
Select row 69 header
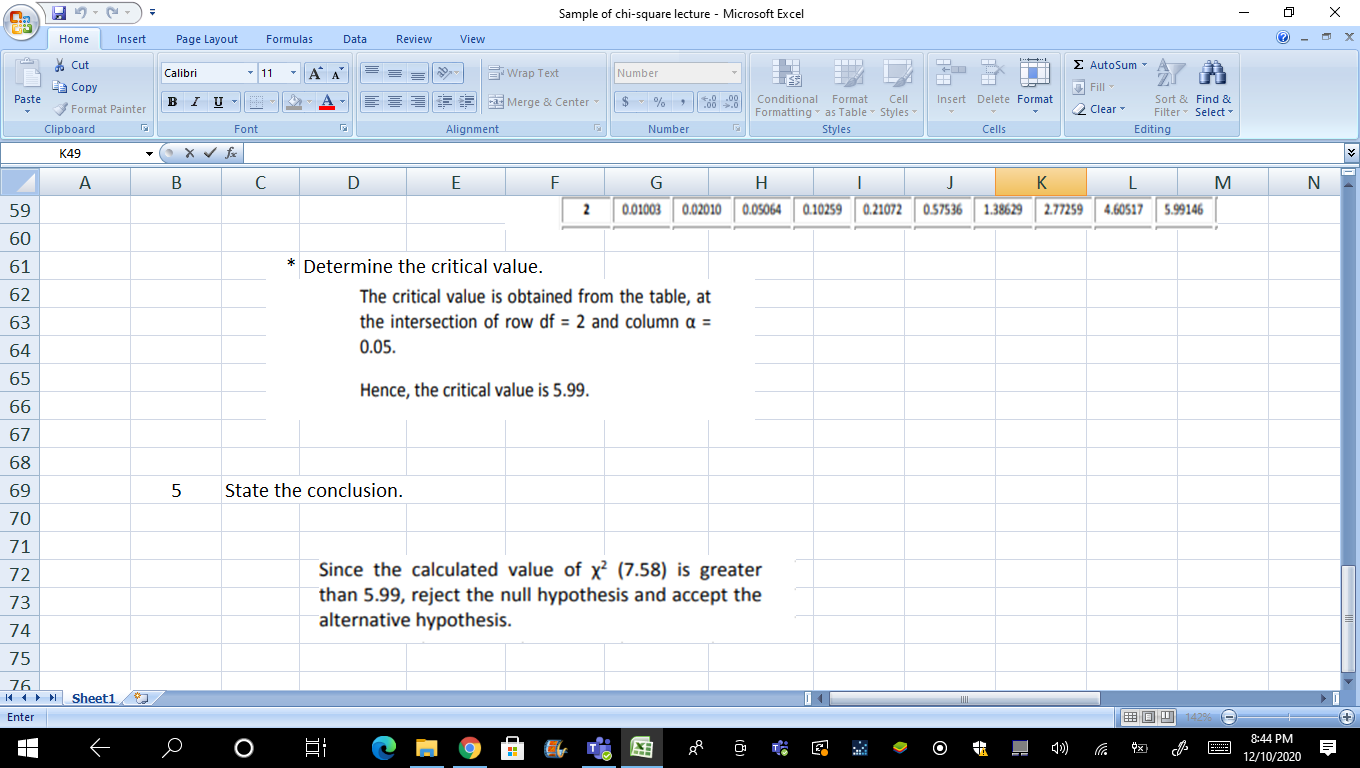(20, 491)
